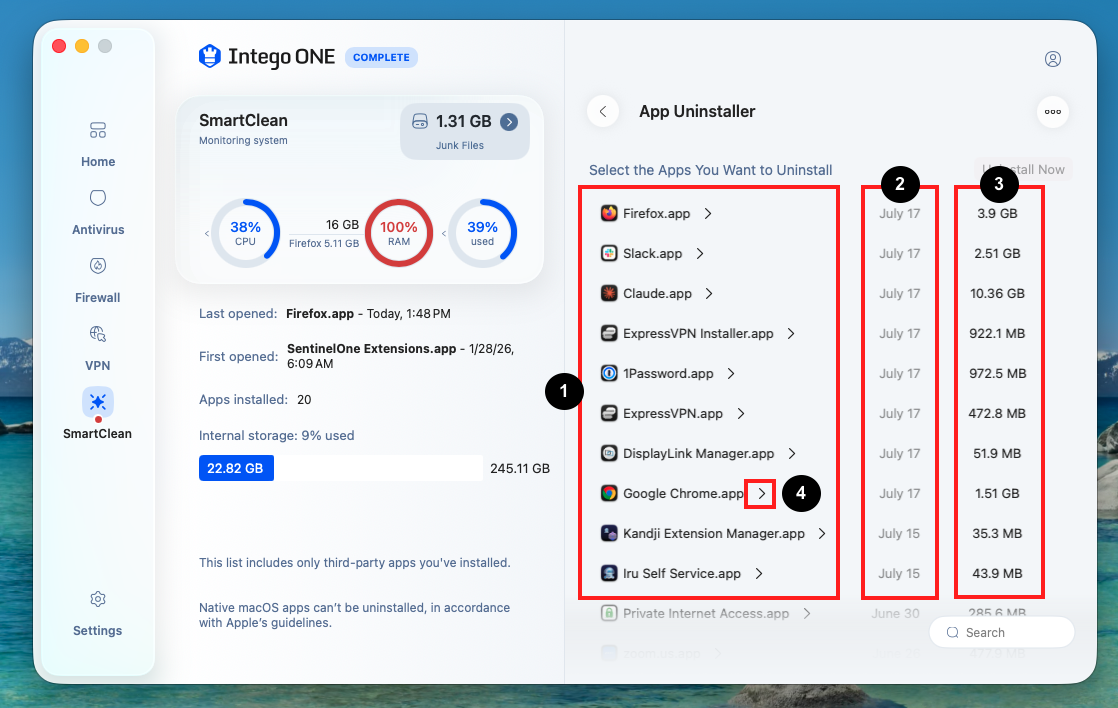Show previous gauge left of CPU
The image size is (1118, 708).
click(207, 233)
